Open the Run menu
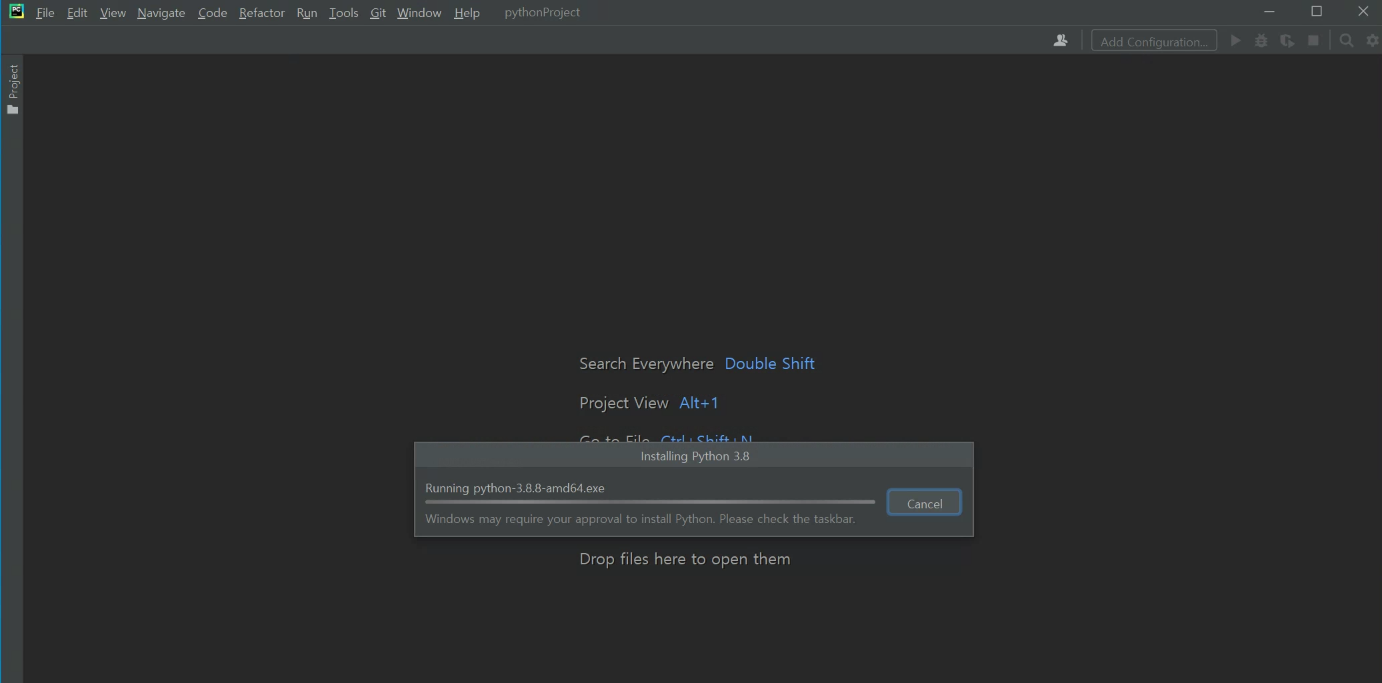Viewport: 1382px width, 683px height. 307,13
